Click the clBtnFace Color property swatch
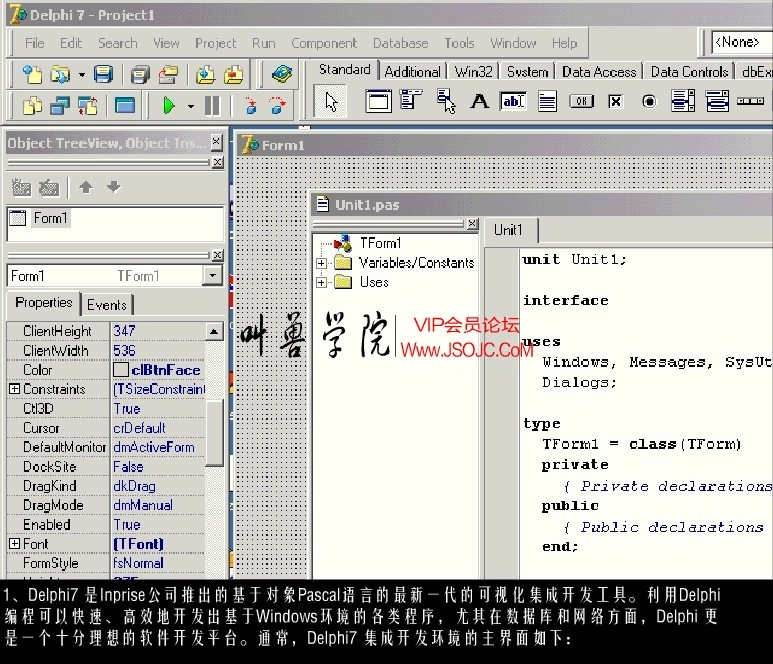 [120, 370]
